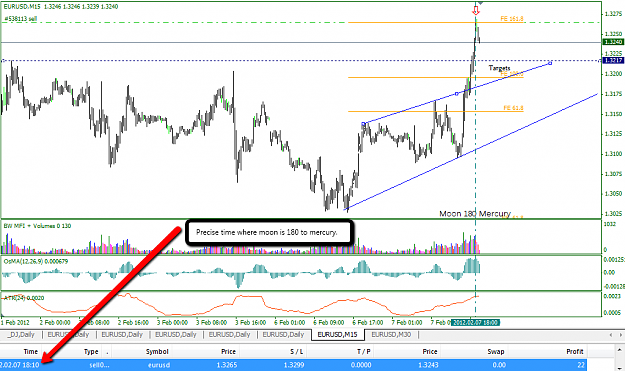Click the current price 1.3243 cell

pyautogui.click(x=428, y=365)
